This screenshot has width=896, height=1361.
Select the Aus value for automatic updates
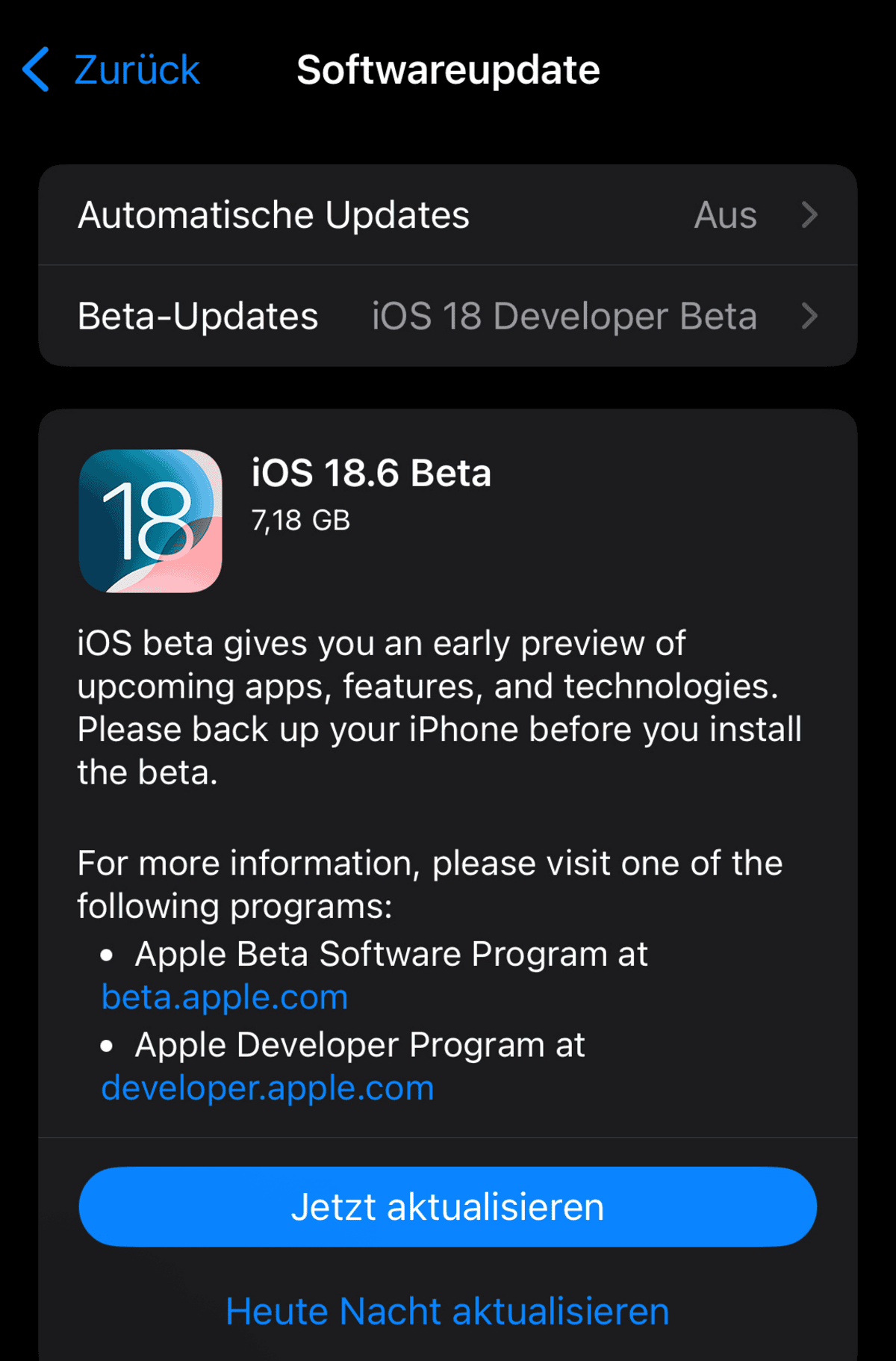tap(725, 215)
